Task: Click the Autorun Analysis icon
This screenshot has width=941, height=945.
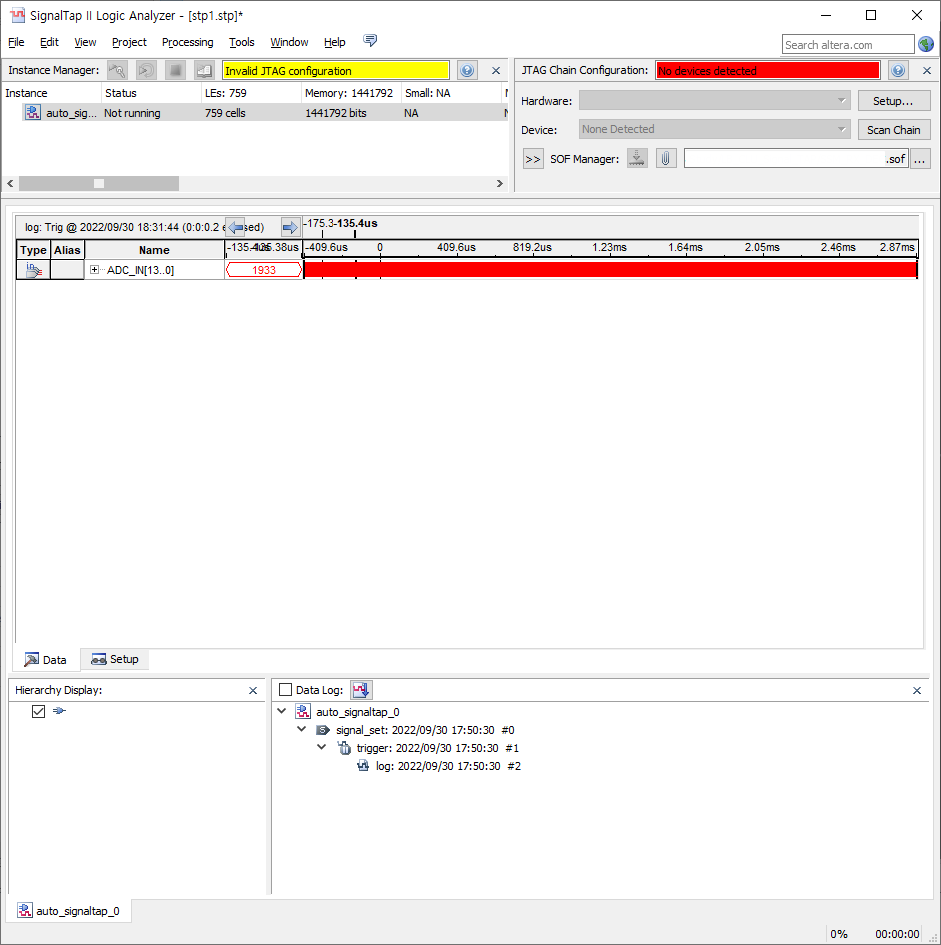Action: [146, 71]
